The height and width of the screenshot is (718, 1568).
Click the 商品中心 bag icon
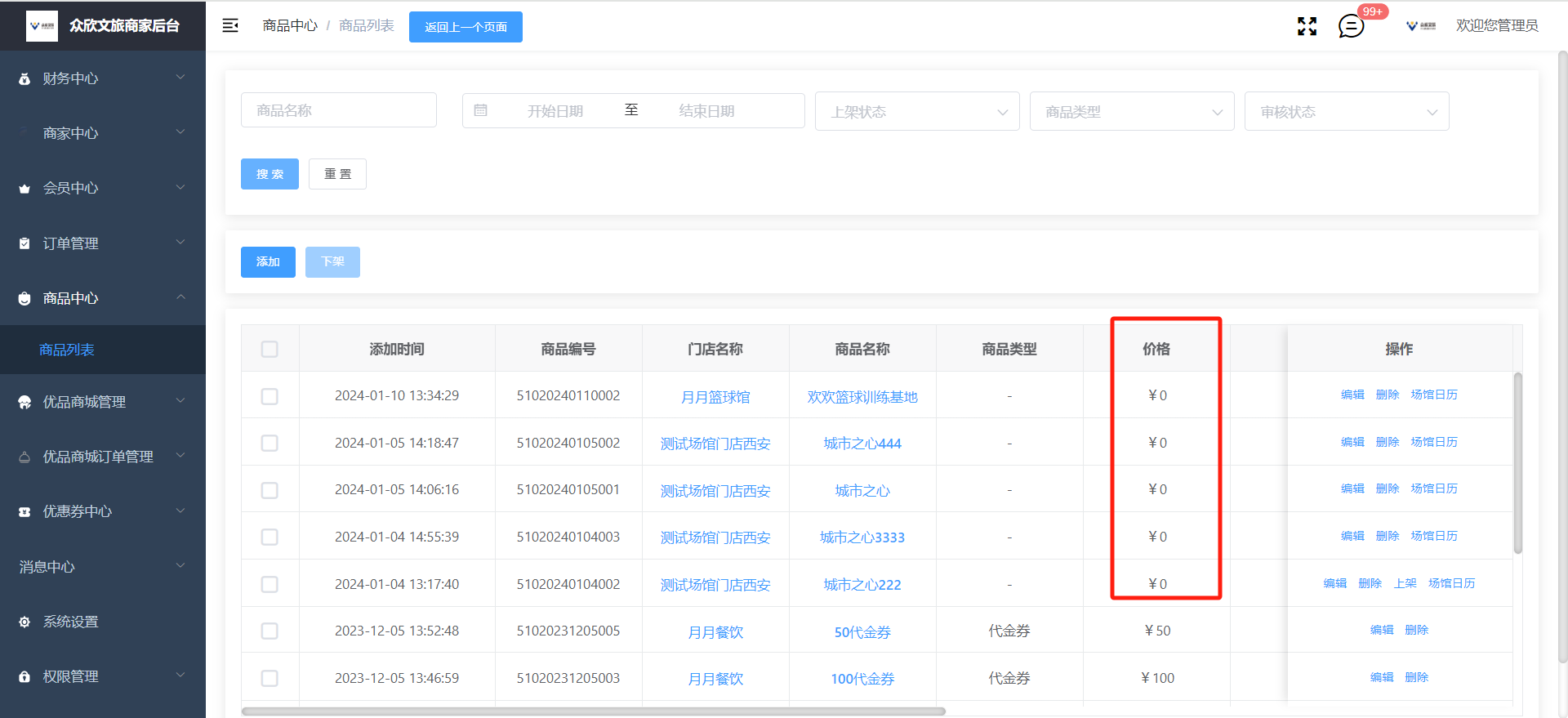(24, 298)
